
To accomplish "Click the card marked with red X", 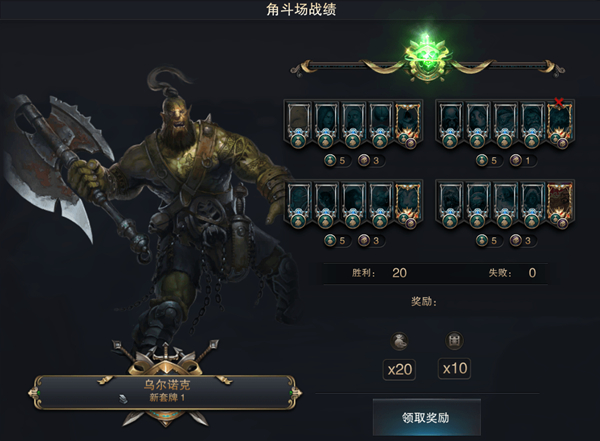I will click(560, 123).
